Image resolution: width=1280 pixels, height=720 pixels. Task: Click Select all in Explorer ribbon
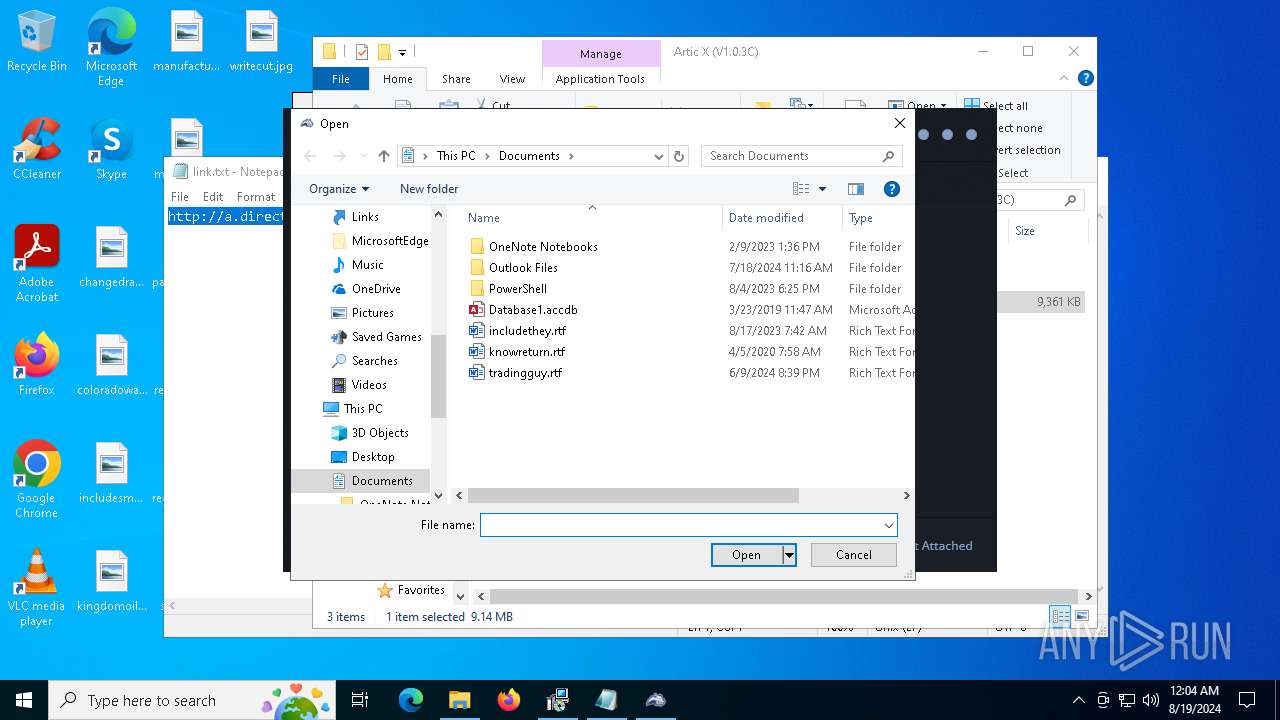tap(996, 105)
